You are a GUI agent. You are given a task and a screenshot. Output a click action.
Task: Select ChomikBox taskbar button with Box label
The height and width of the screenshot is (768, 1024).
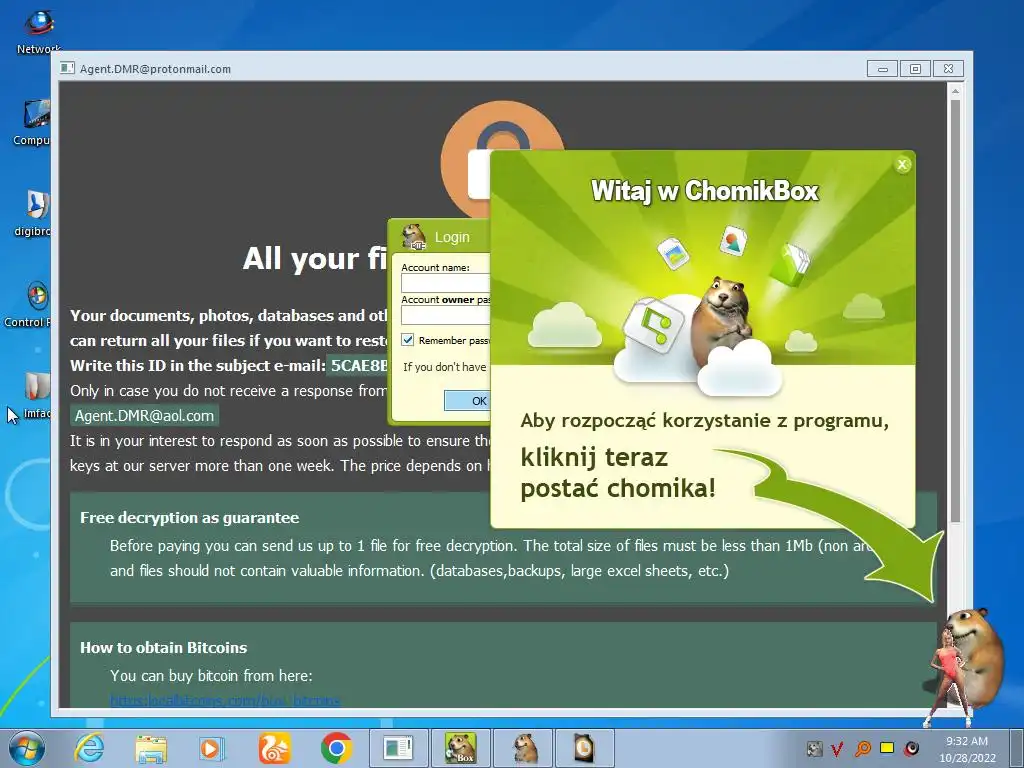(x=460, y=748)
